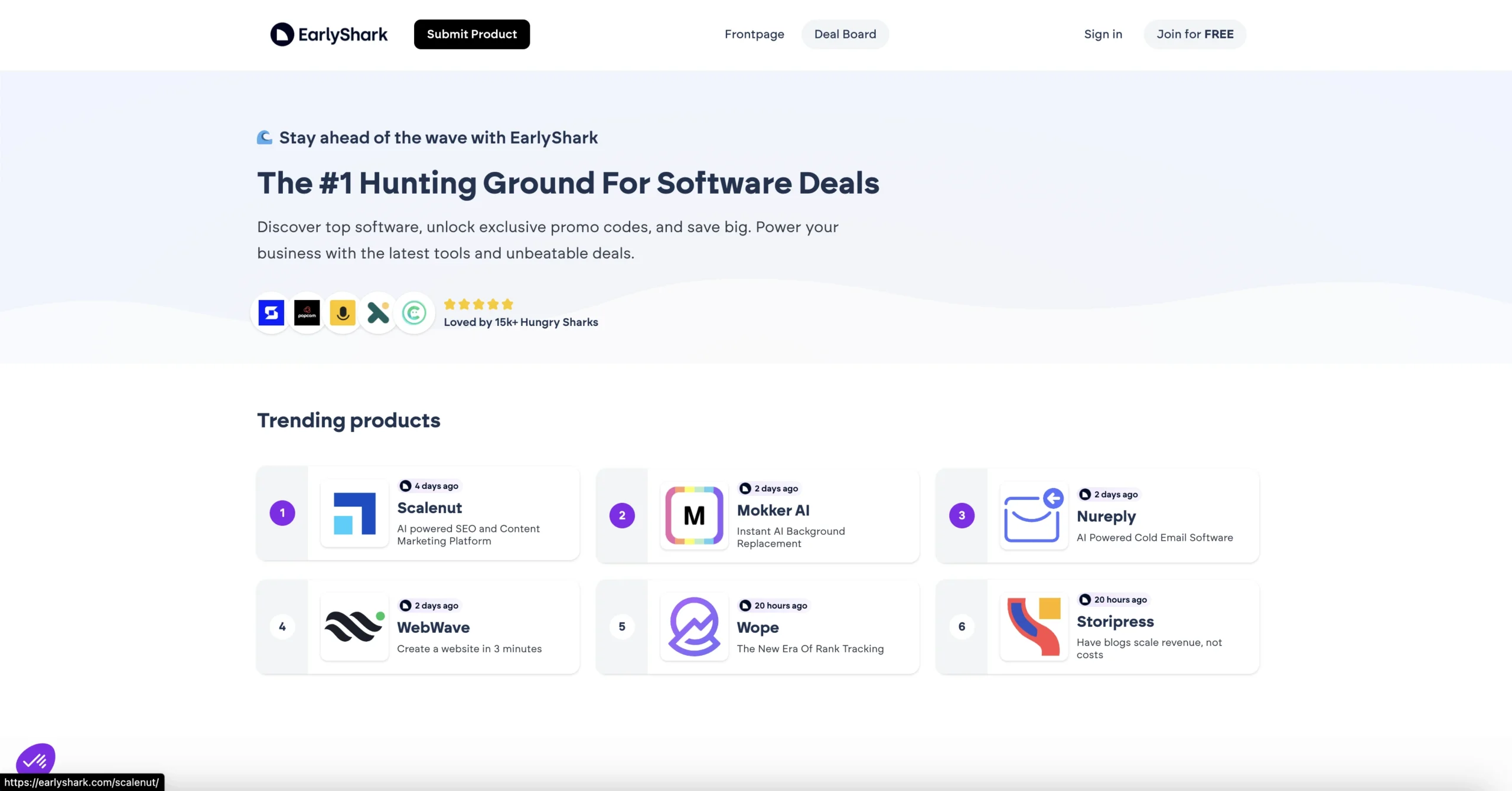This screenshot has width=1512, height=791.
Task: Click rank badge 2 on Mokker AI card
Action: click(622, 515)
